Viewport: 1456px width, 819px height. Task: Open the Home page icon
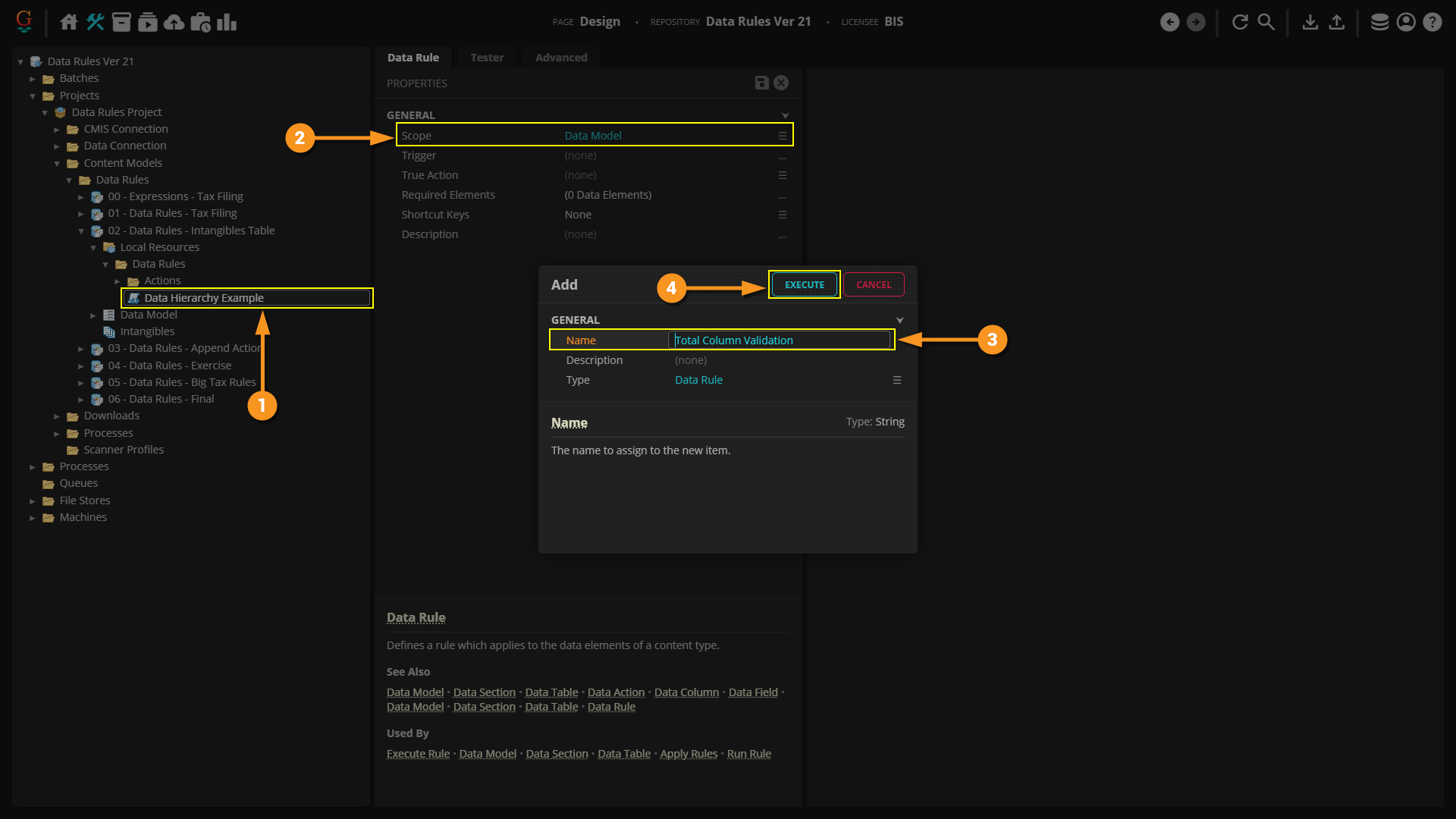[x=69, y=22]
